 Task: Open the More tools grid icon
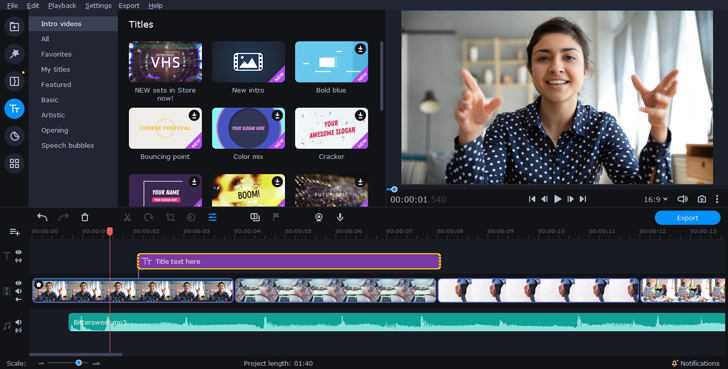point(14,163)
